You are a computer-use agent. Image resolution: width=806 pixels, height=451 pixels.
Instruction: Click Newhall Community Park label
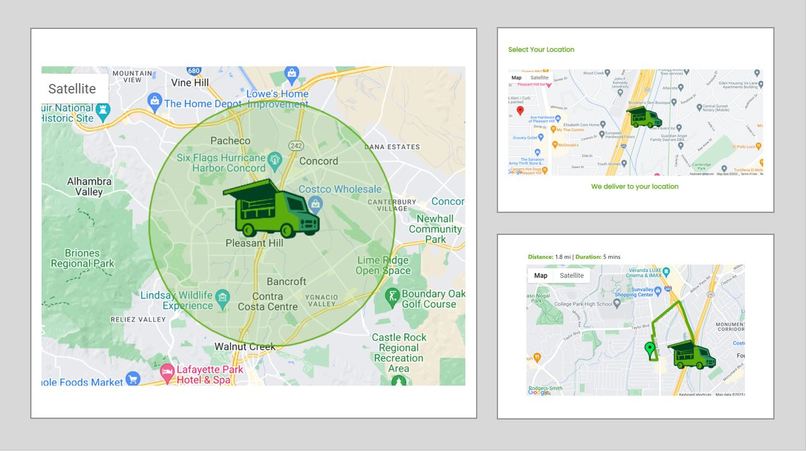pyautogui.click(x=435, y=229)
